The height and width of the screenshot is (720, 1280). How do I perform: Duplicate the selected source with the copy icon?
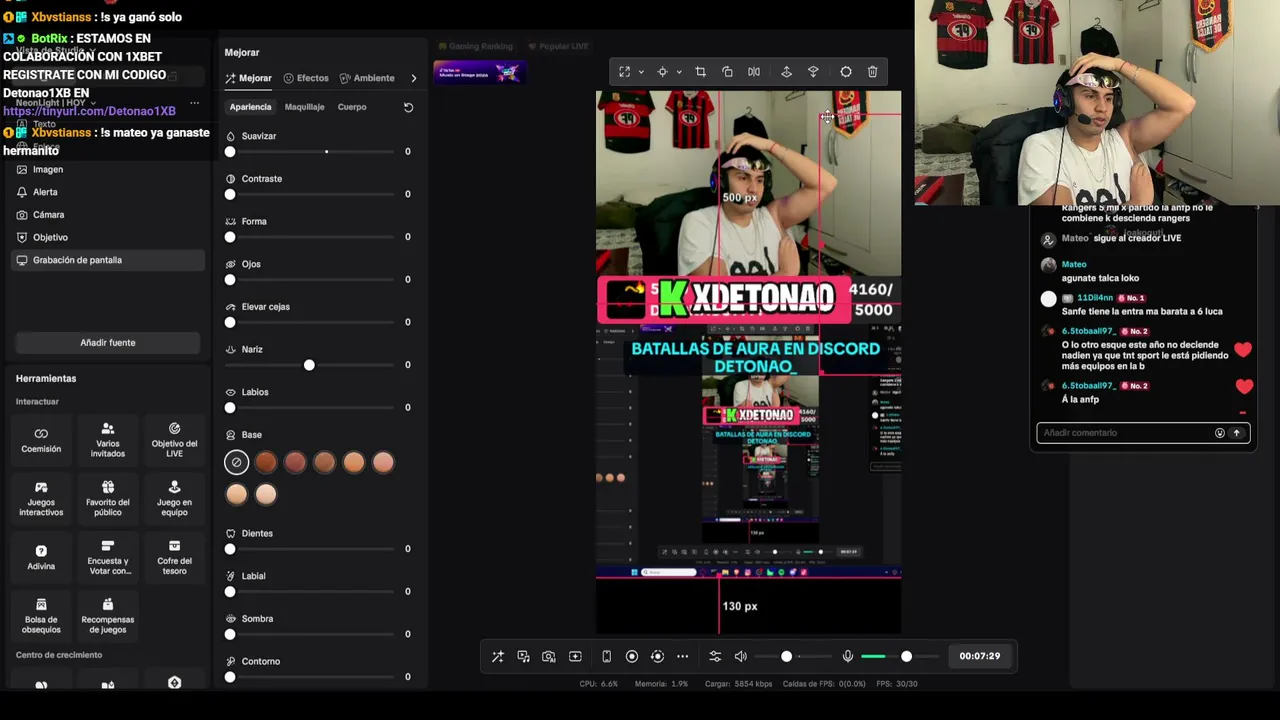(x=727, y=72)
